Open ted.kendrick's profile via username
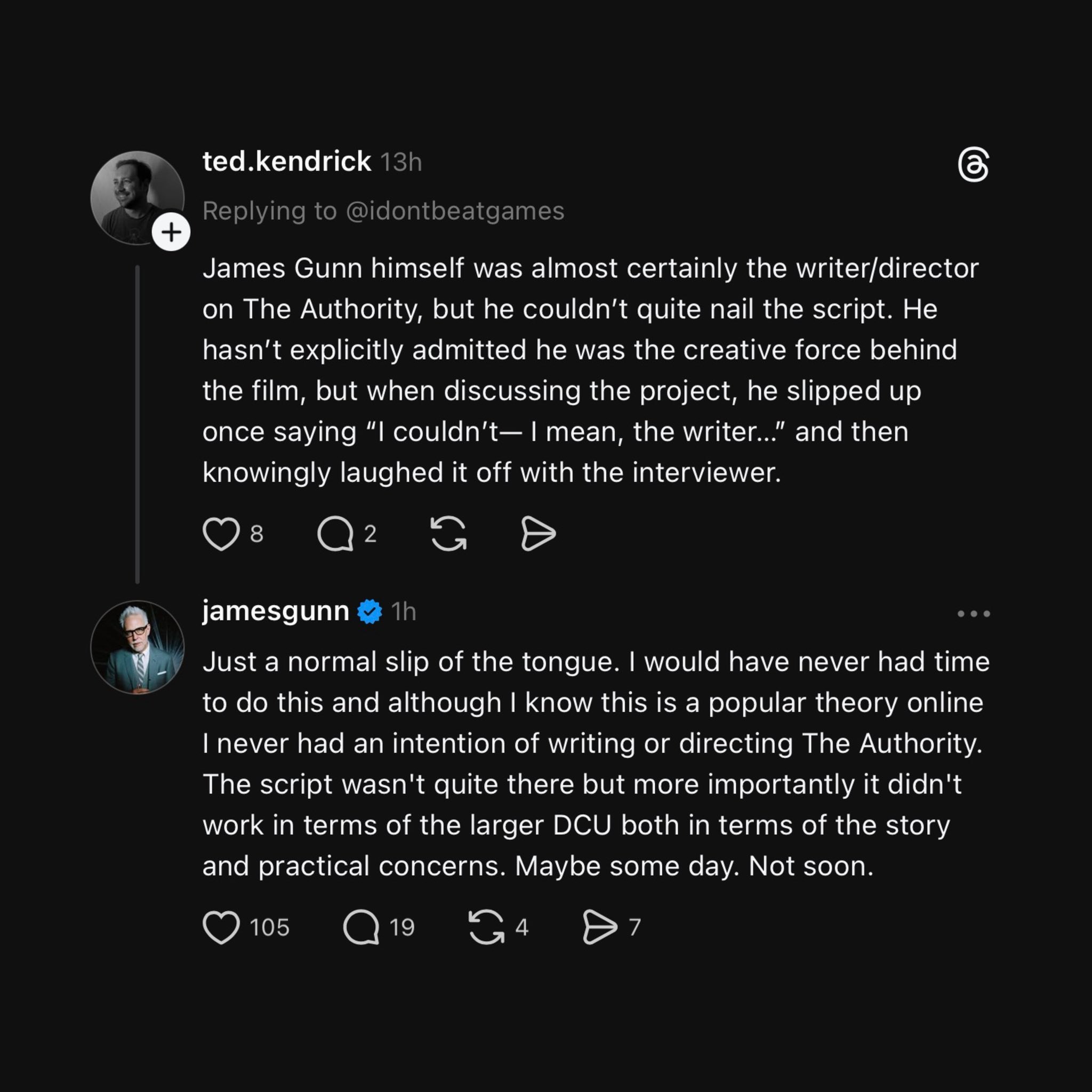This screenshot has height=1092, width=1092. coord(286,162)
